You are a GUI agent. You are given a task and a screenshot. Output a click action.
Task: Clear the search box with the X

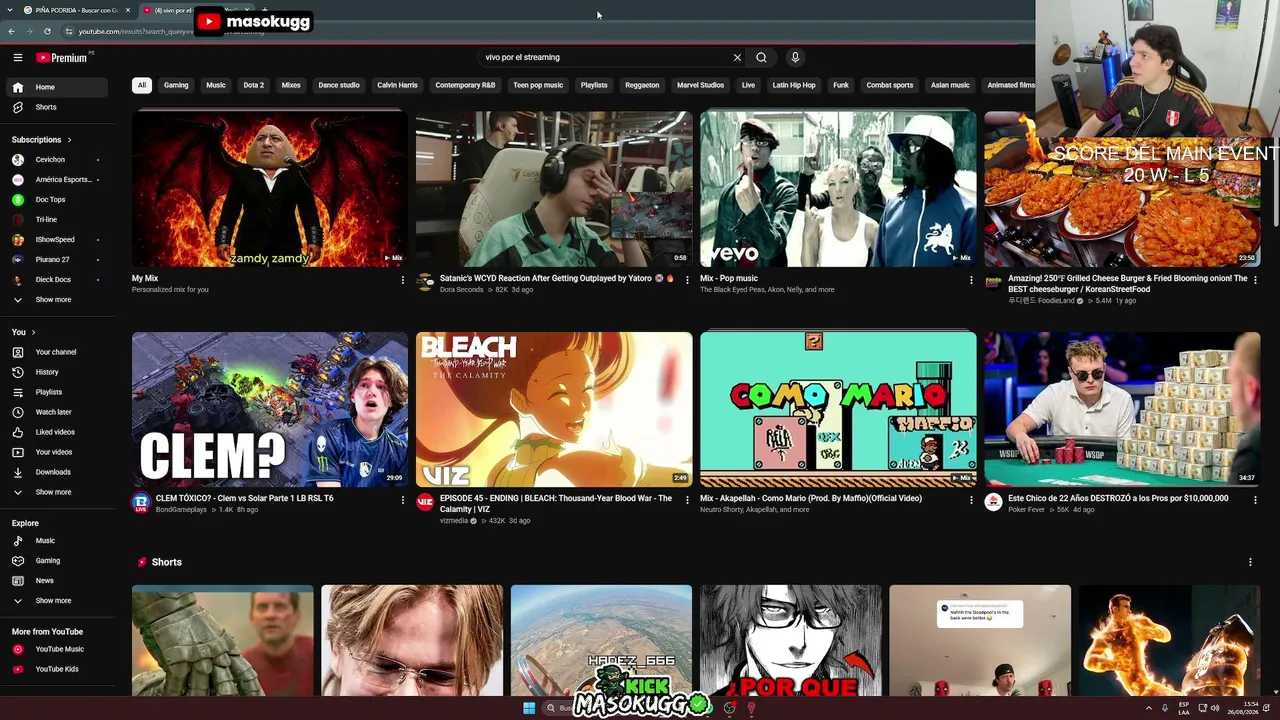click(x=737, y=57)
